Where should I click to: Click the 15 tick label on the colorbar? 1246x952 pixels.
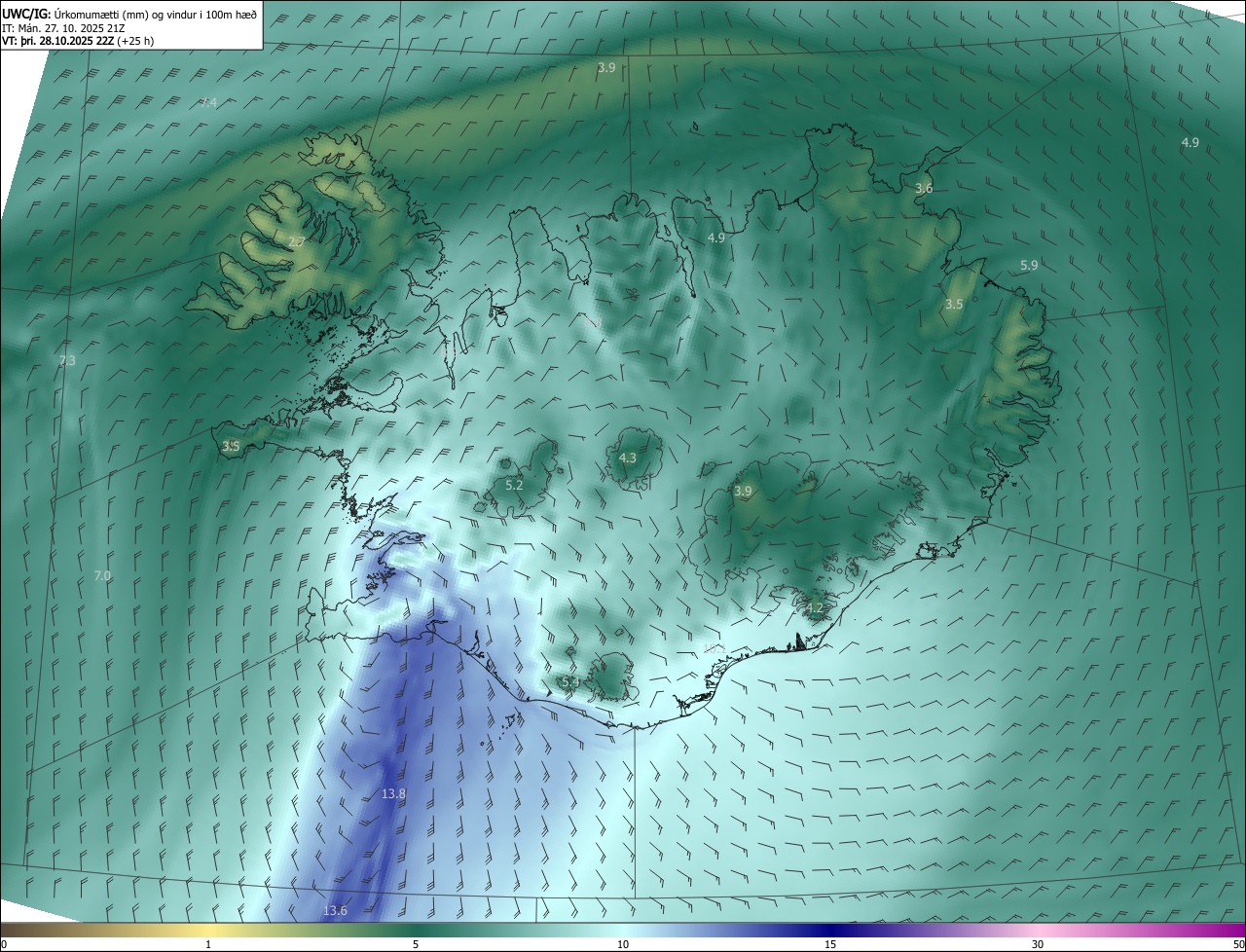point(830,944)
